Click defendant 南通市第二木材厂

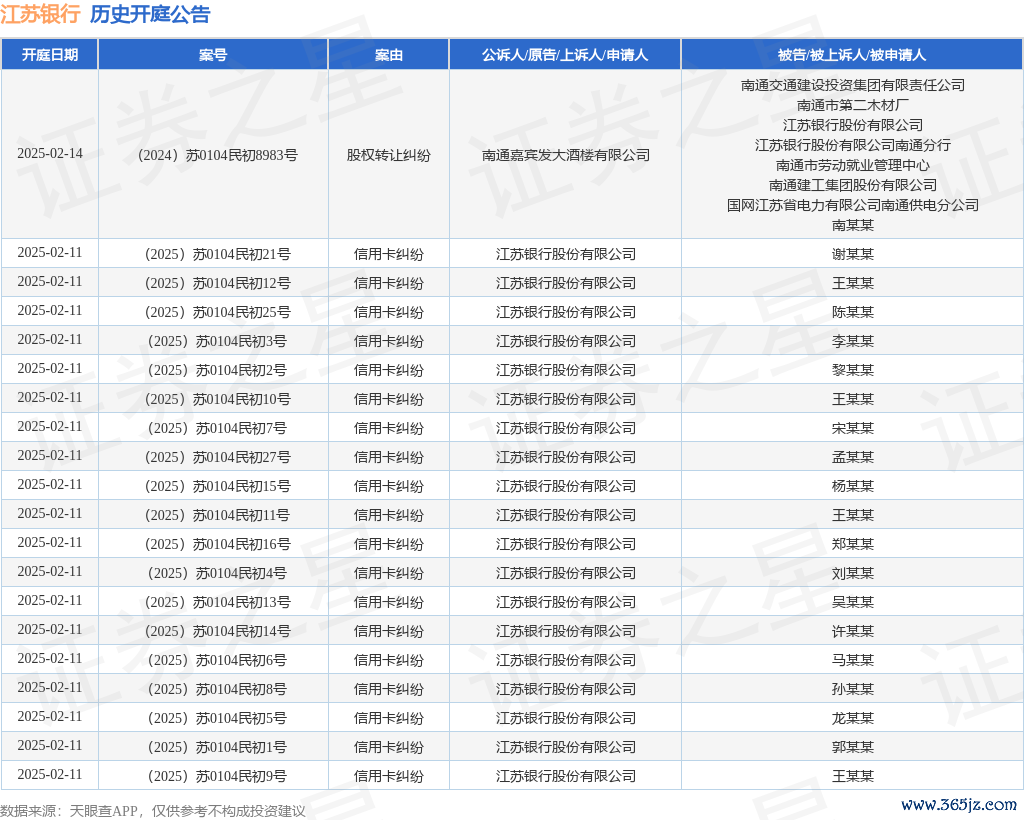852,105
